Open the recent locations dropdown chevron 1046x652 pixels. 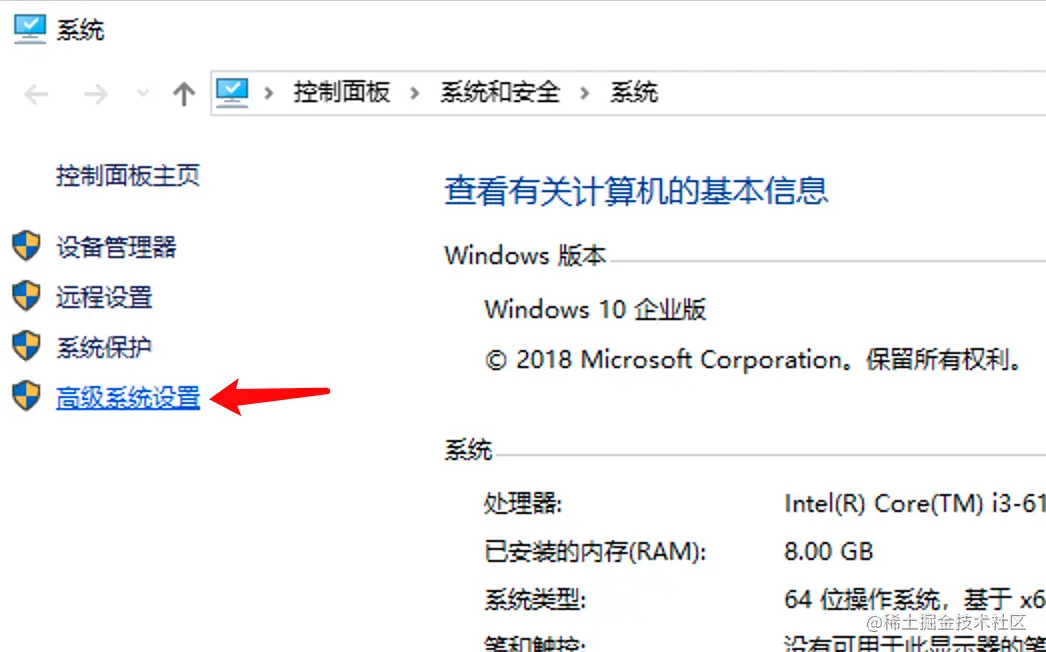tap(142, 94)
